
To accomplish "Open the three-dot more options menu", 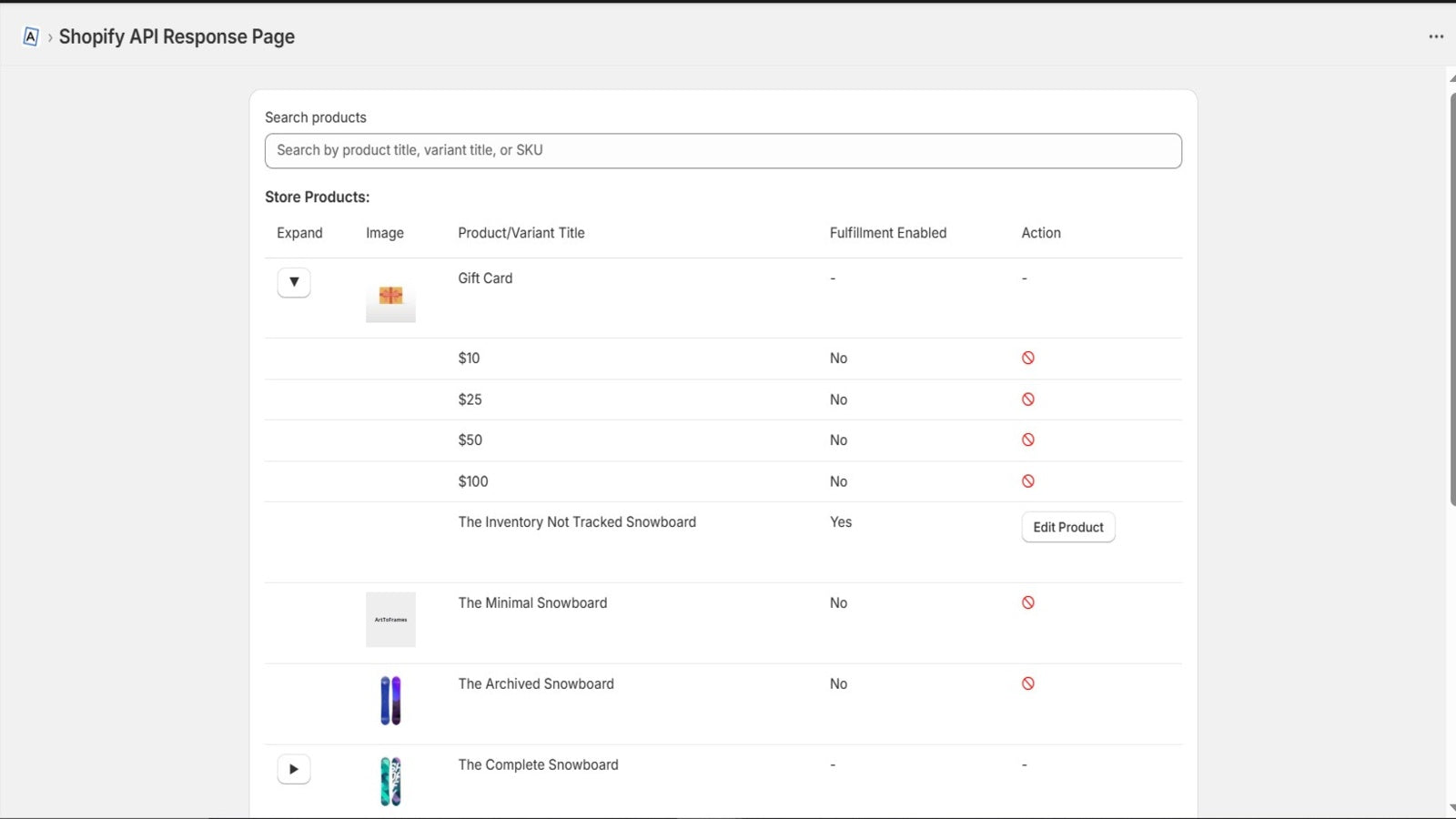I will pyautogui.click(x=1436, y=36).
